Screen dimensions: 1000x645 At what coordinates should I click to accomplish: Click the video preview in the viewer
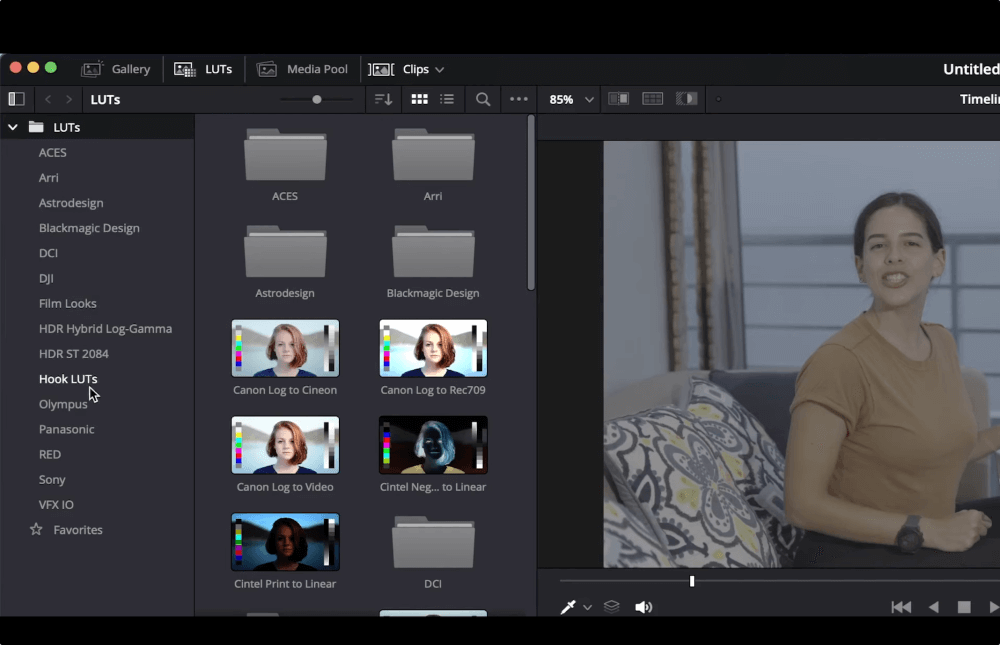[x=802, y=354]
